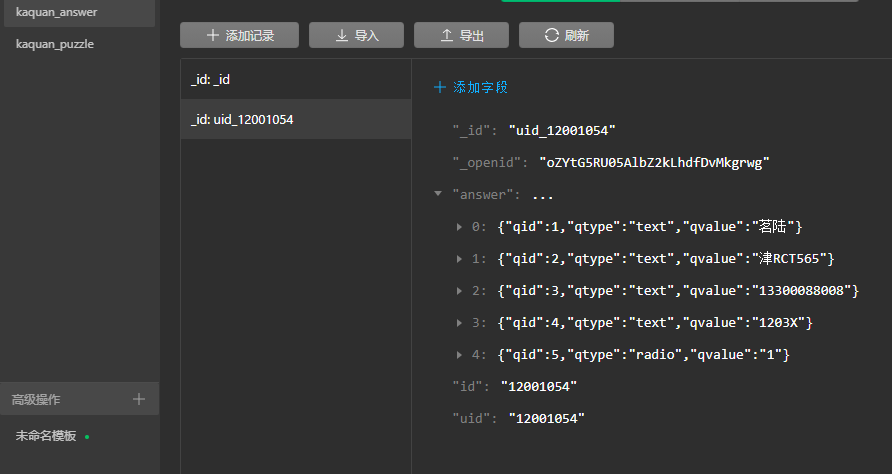This screenshot has height=474, width=892.
Task: Expand answer item 4 with radio qtype
Action: [459, 355]
